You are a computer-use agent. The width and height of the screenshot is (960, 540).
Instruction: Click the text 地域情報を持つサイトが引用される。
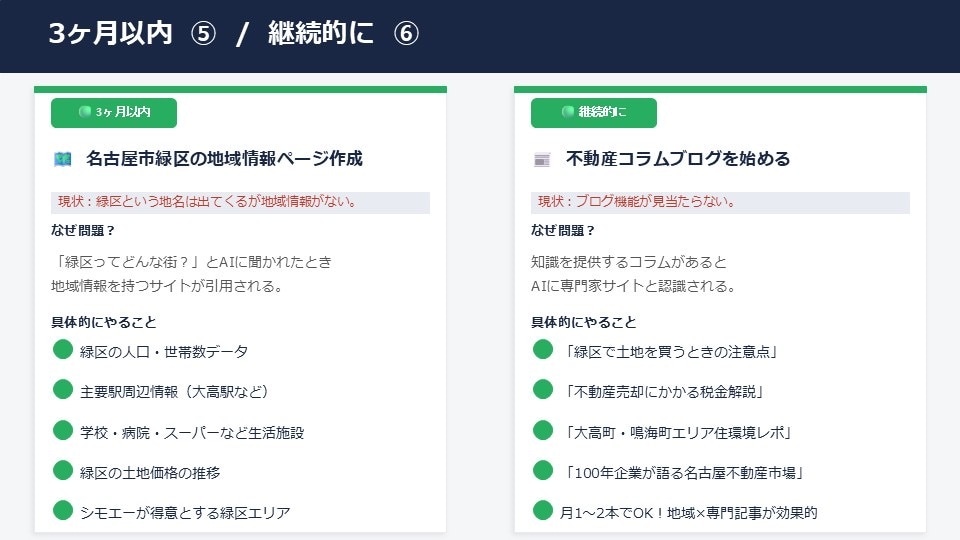tap(167, 286)
